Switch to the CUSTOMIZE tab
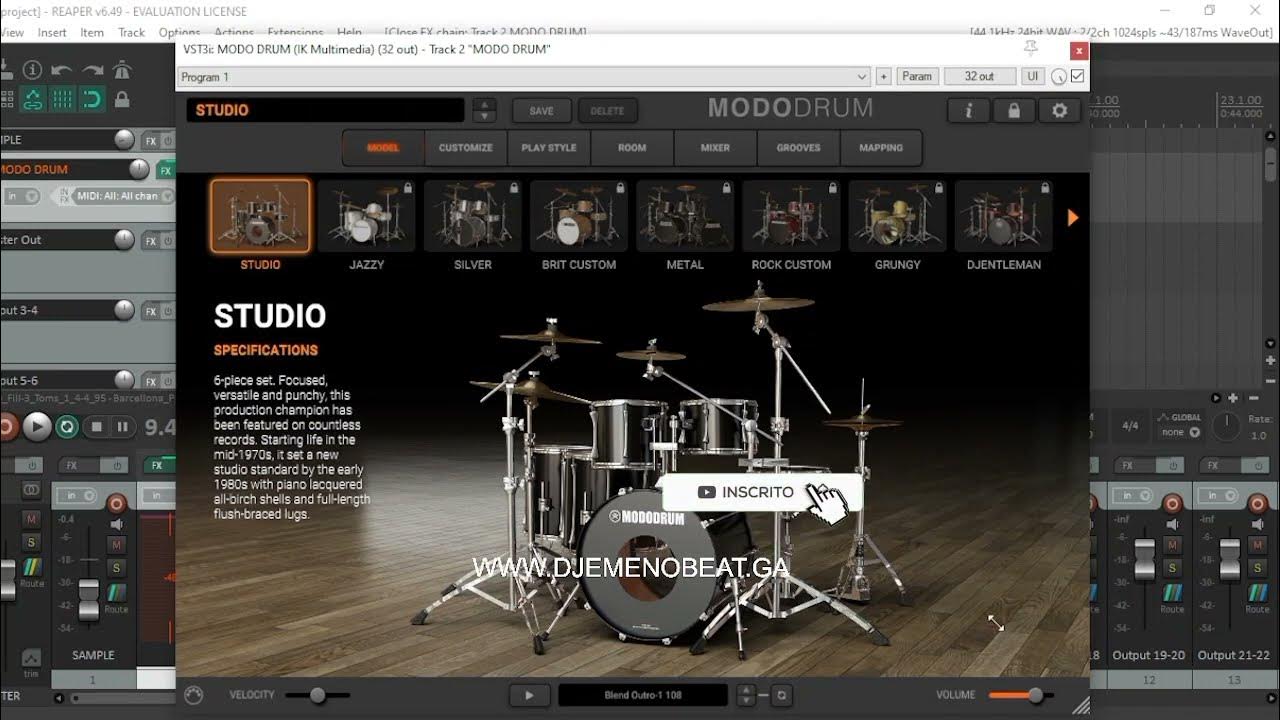 click(466, 148)
